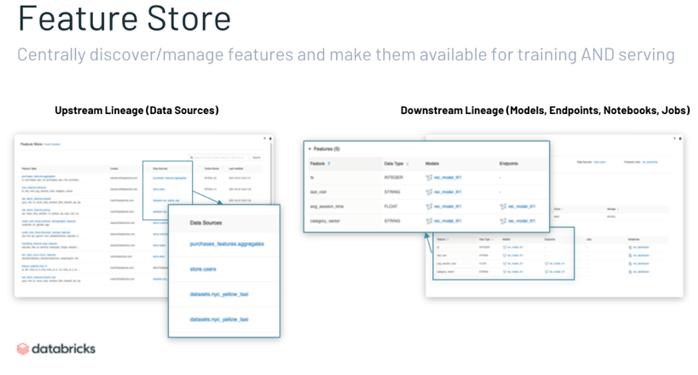Click Search button in upstream Feature Store screenshot
Image resolution: width=698 pixels, height=375 pixels.
[256, 157]
